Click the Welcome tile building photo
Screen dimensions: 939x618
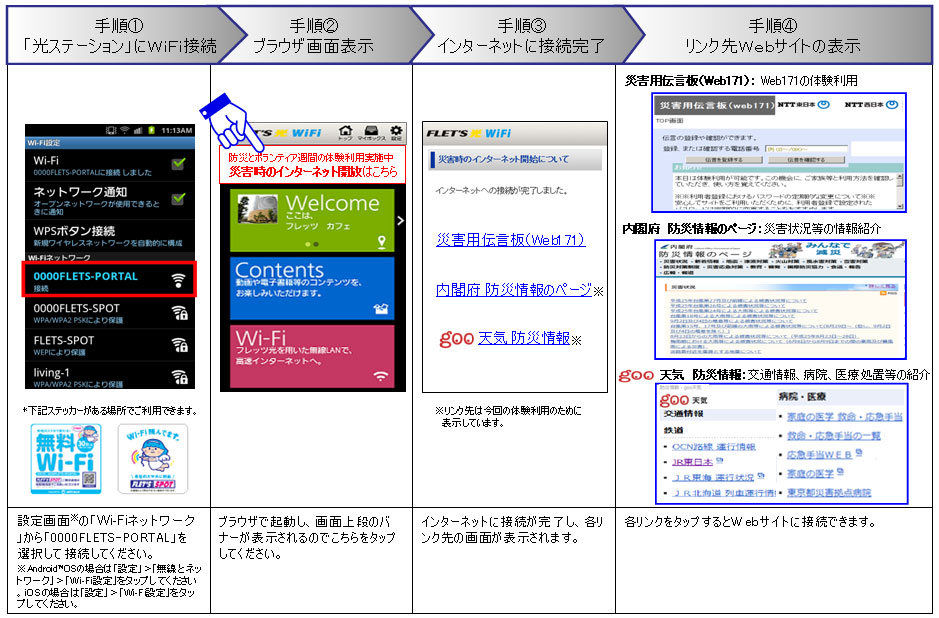coord(258,210)
